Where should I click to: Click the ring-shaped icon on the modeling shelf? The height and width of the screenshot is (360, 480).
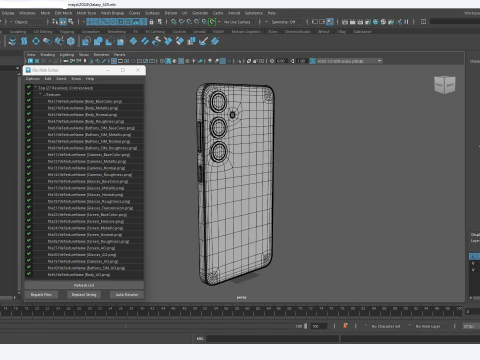tap(36, 41)
